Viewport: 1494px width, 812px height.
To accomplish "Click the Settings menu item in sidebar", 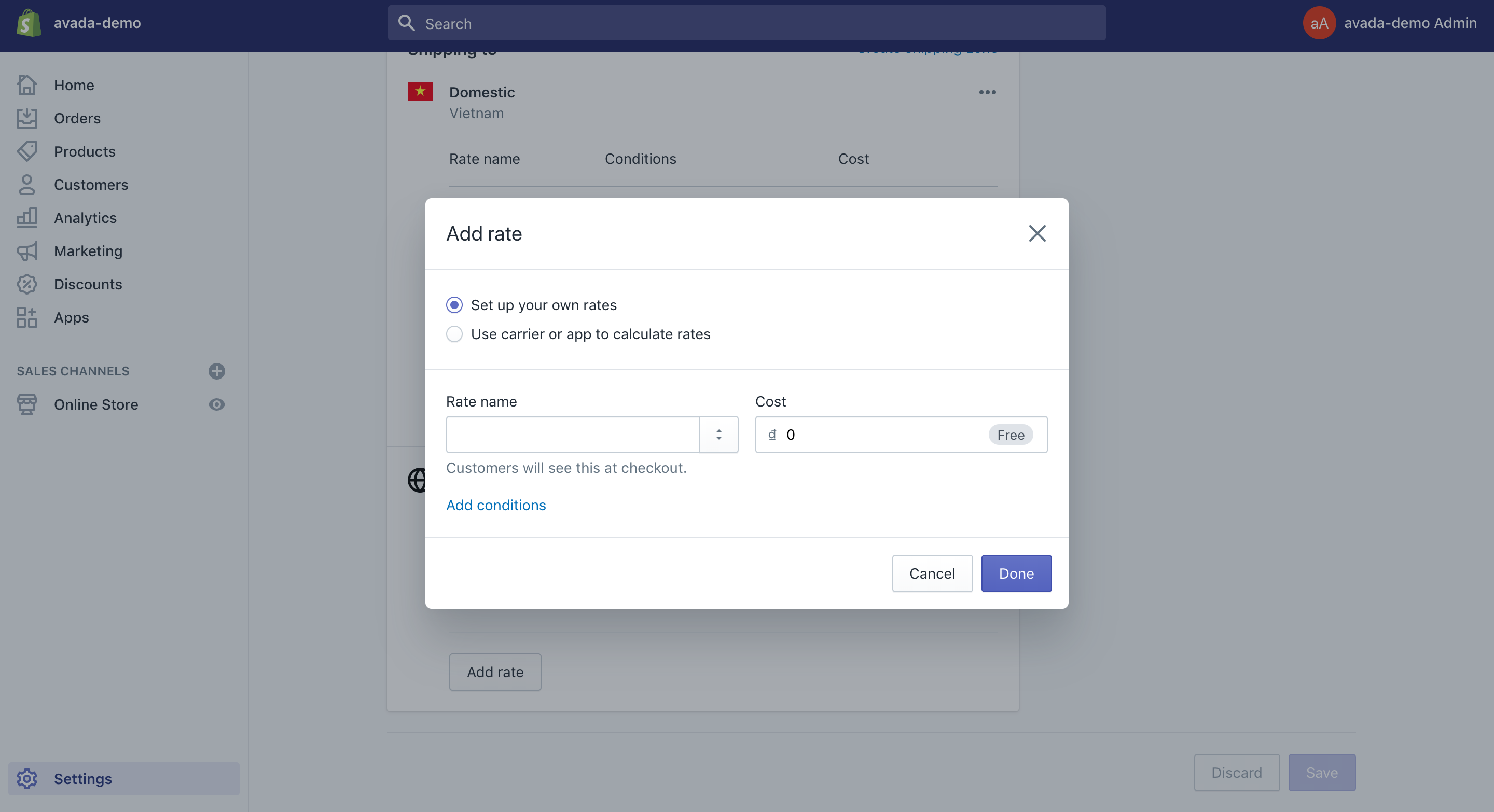I will (82, 777).
